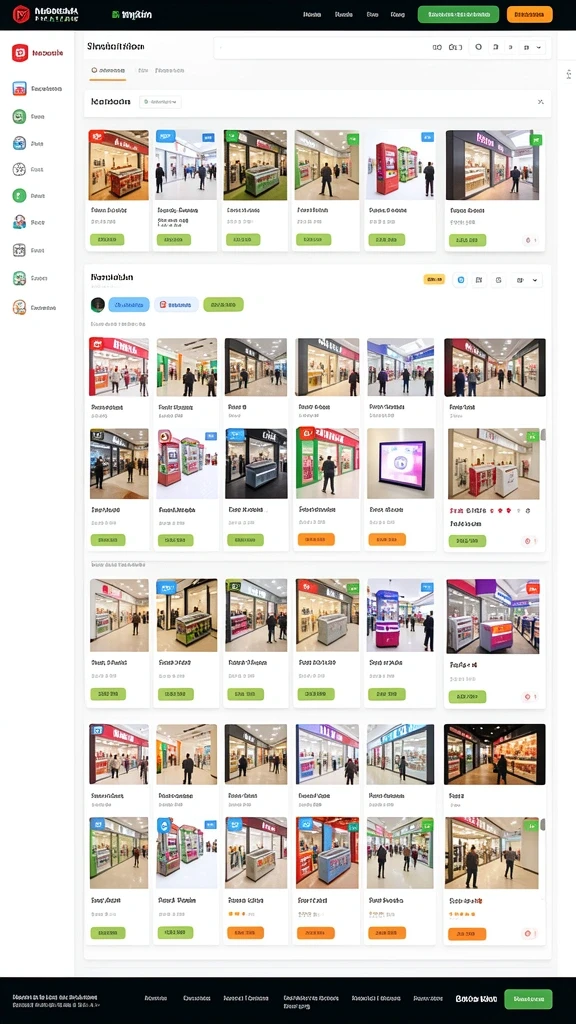Image resolution: width=576 pixels, height=1024 pixels.
Task: Open the person avatar sidebar icon
Action: [19, 222]
